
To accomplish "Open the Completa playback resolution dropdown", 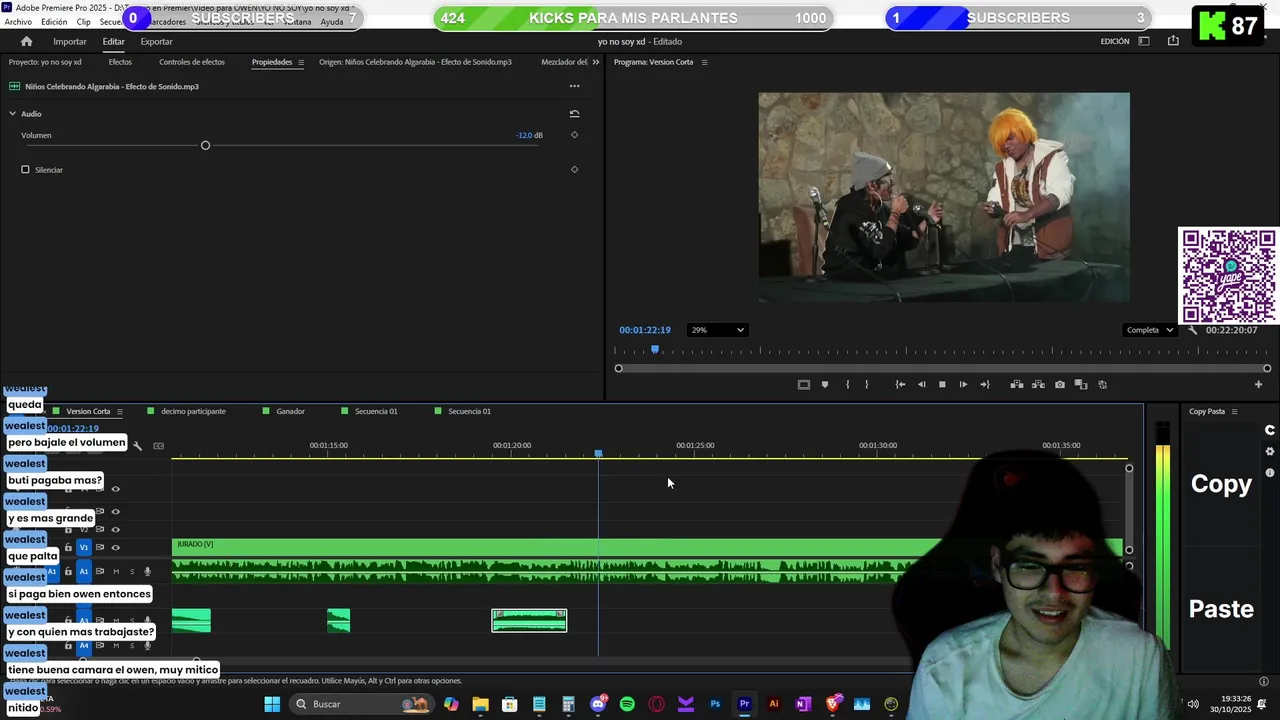I will click(1149, 330).
